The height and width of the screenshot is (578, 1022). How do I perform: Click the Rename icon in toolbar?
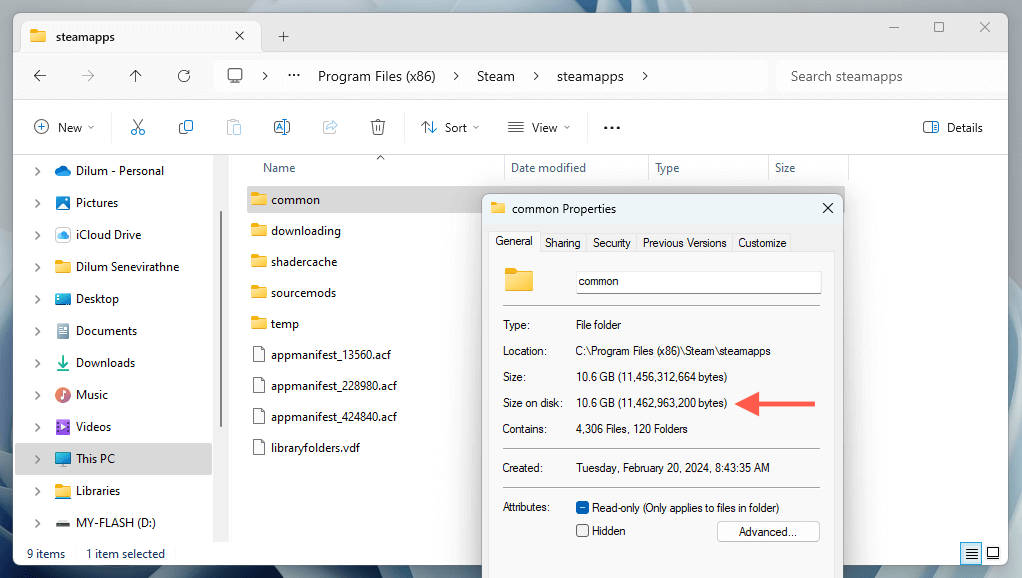pos(282,127)
